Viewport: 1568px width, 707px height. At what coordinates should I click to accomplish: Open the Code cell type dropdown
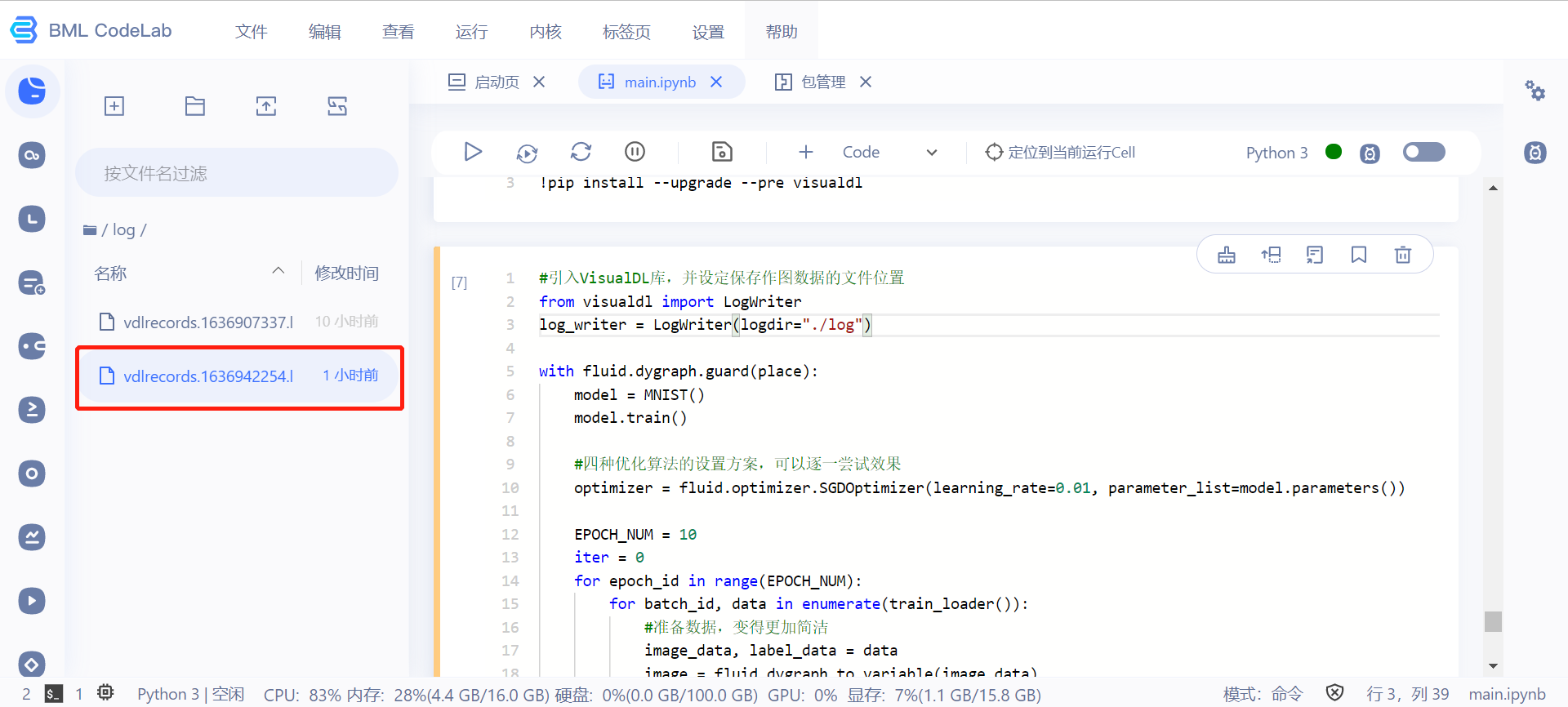click(890, 153)
